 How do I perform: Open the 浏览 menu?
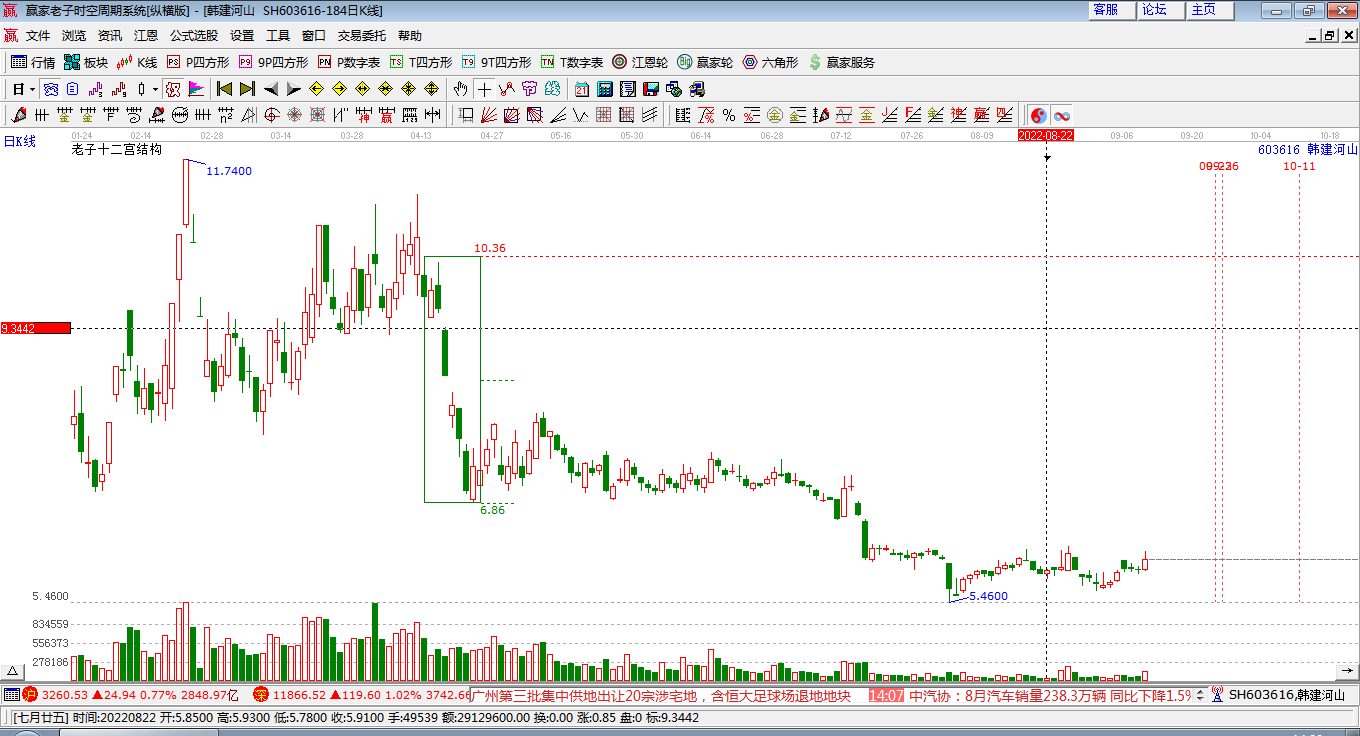tap(74, 36)
